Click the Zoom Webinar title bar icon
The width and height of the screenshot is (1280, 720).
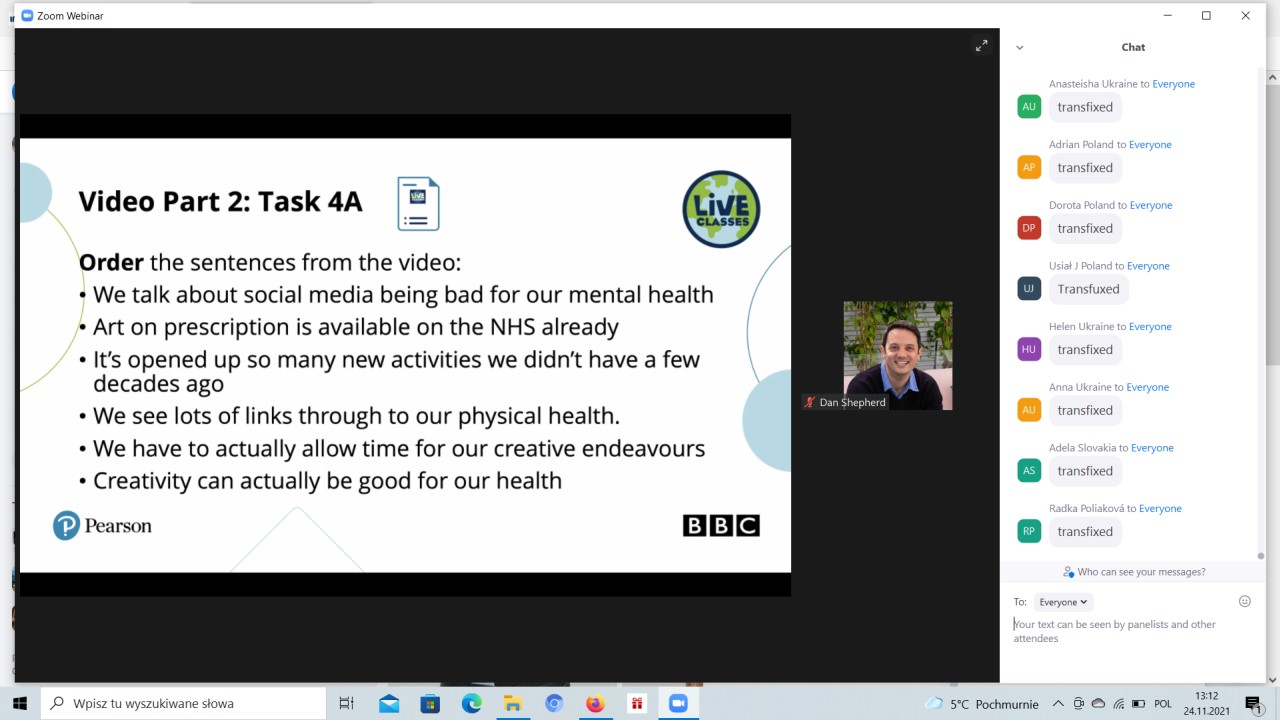[x=27, y=15]
